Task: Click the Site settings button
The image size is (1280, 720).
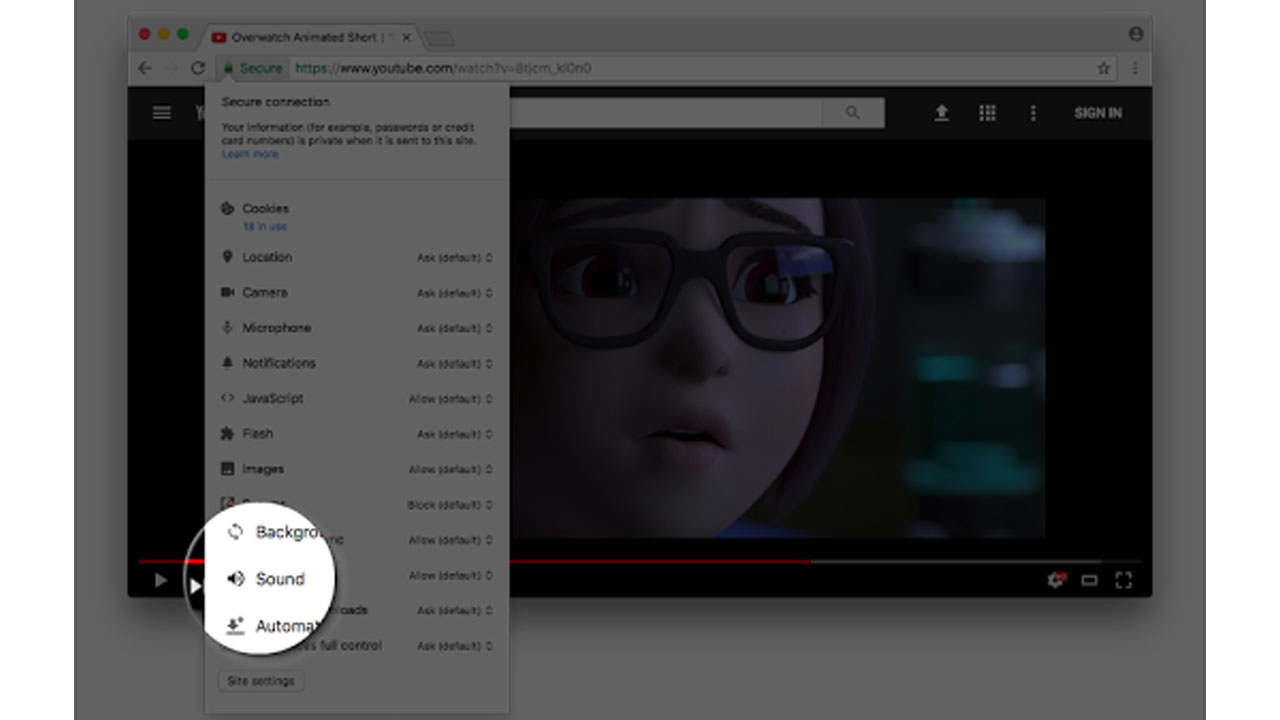Action: 261,681
